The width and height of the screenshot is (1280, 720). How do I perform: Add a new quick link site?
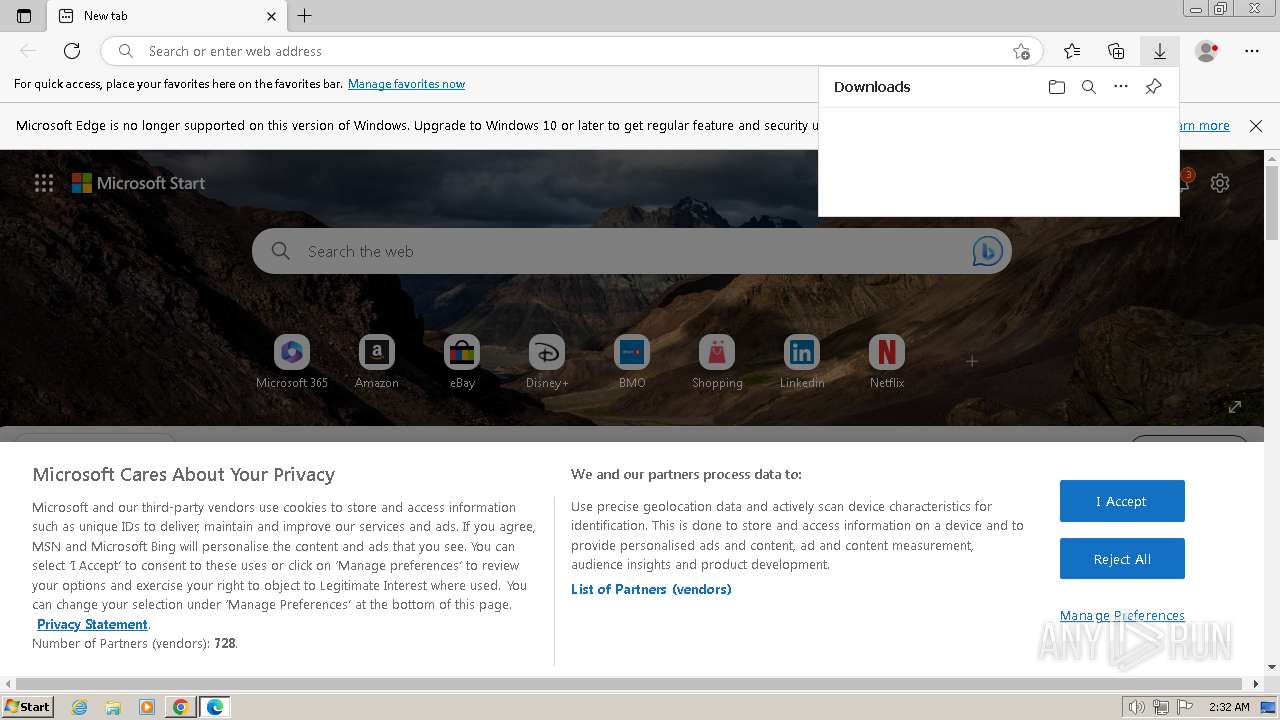[972, 361]
